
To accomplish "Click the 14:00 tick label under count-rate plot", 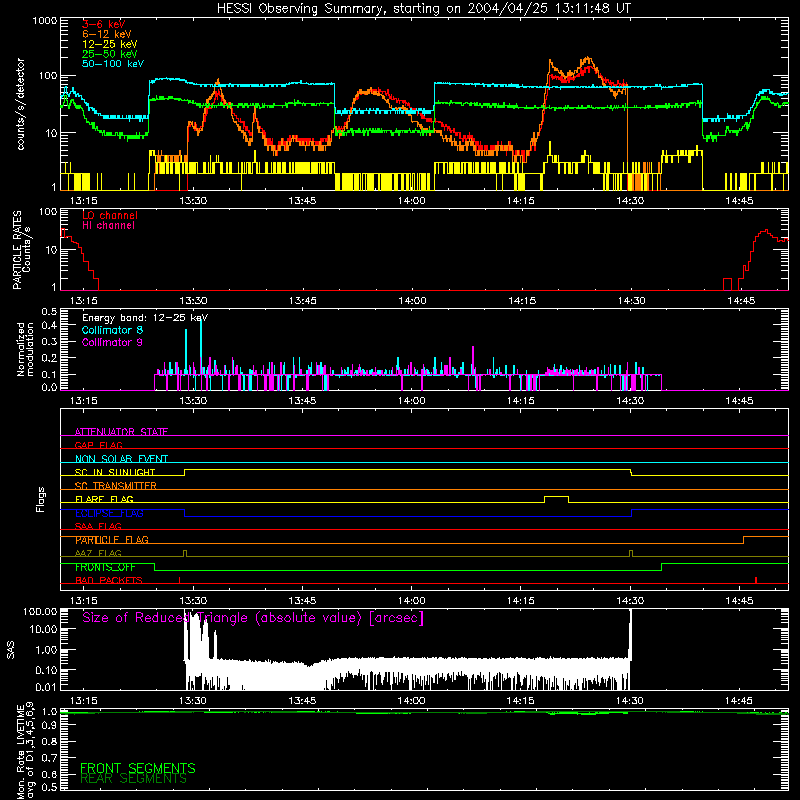I will click(x=411, y=201).
